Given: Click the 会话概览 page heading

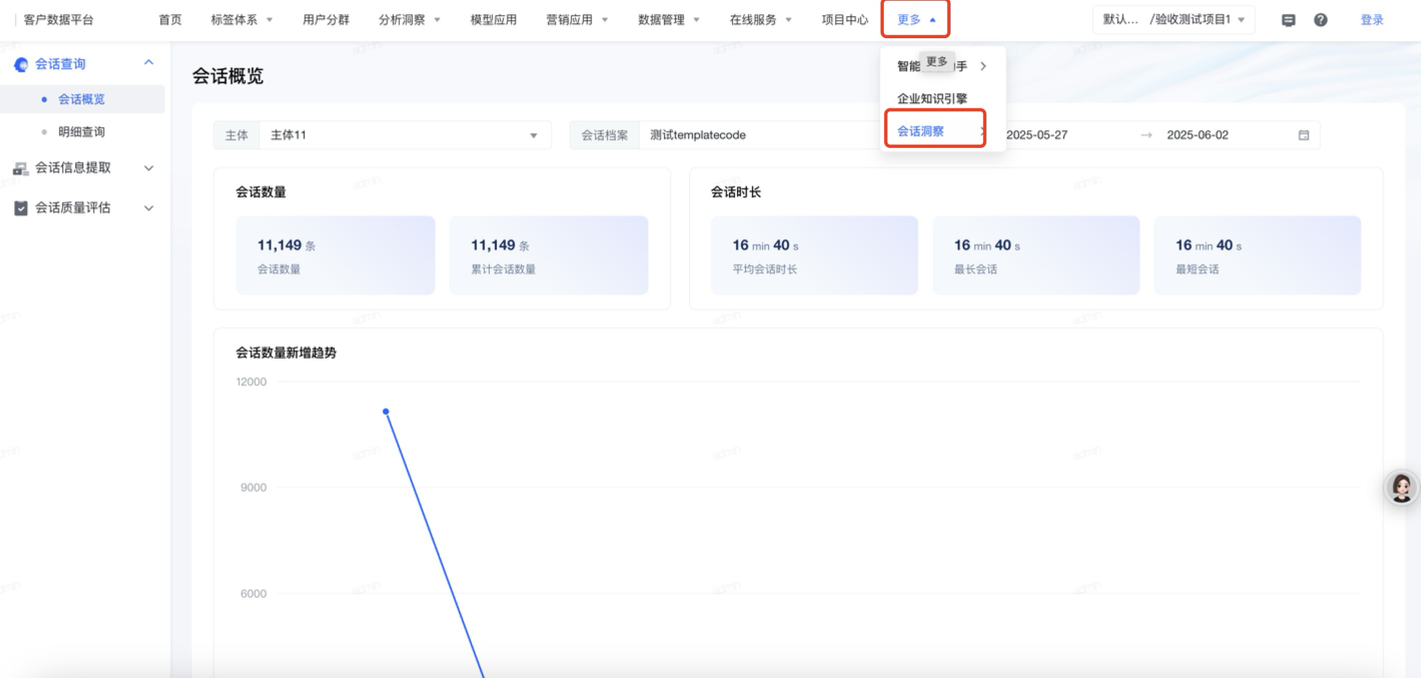Looking at the screenshot, I should click(x=228, y=77).
